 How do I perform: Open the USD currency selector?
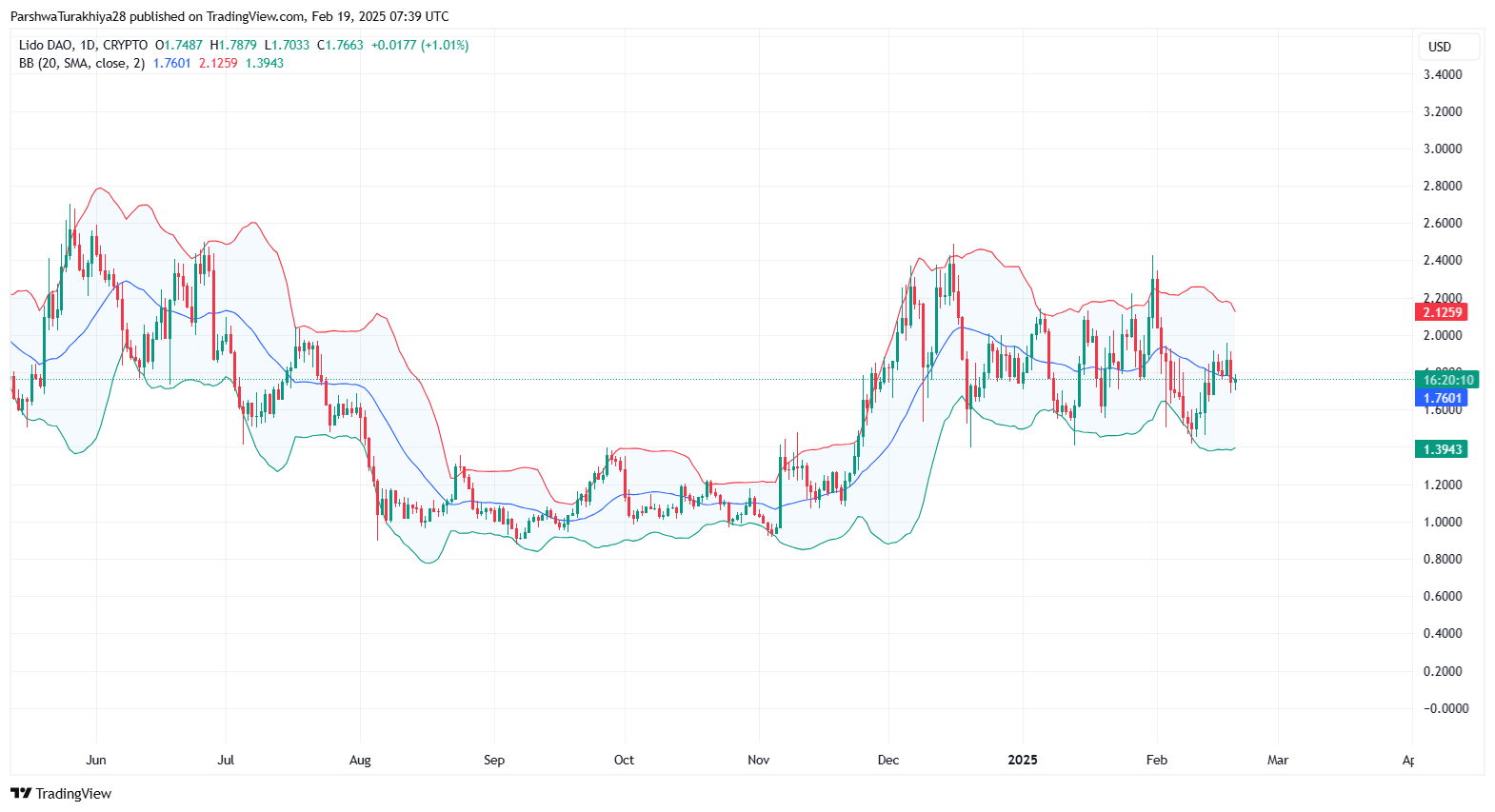pos(1440,47)
